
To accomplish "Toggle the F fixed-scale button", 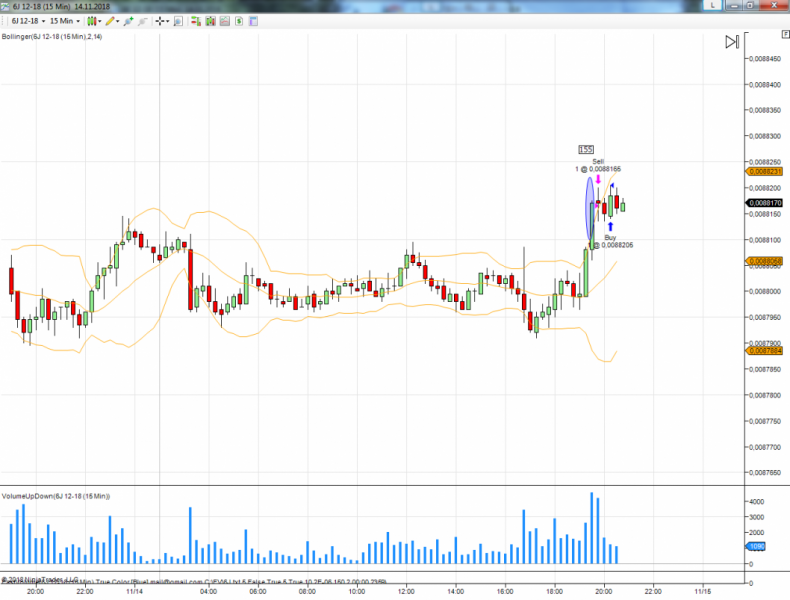I will click(x=785, y=34).
